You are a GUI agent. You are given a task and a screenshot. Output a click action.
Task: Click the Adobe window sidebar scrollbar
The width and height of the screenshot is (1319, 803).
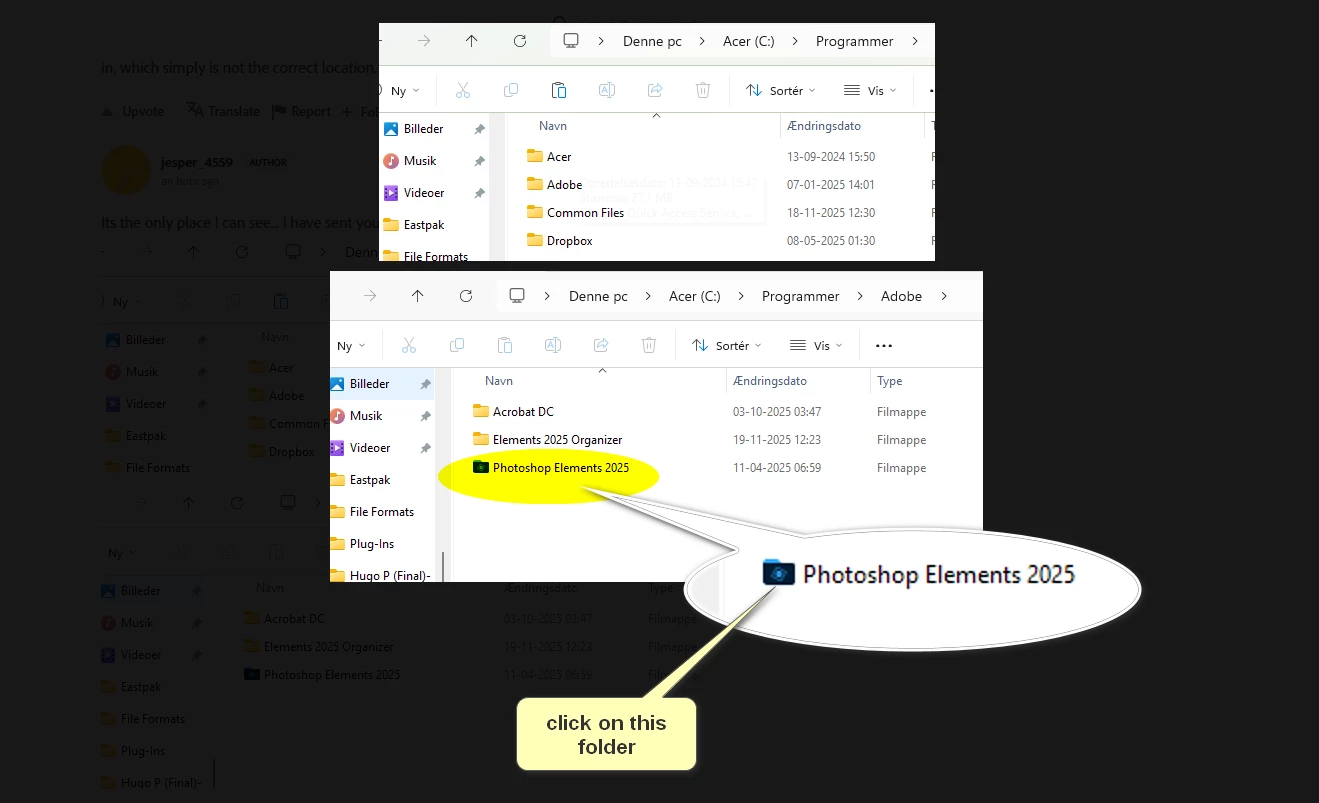point(442,565)
